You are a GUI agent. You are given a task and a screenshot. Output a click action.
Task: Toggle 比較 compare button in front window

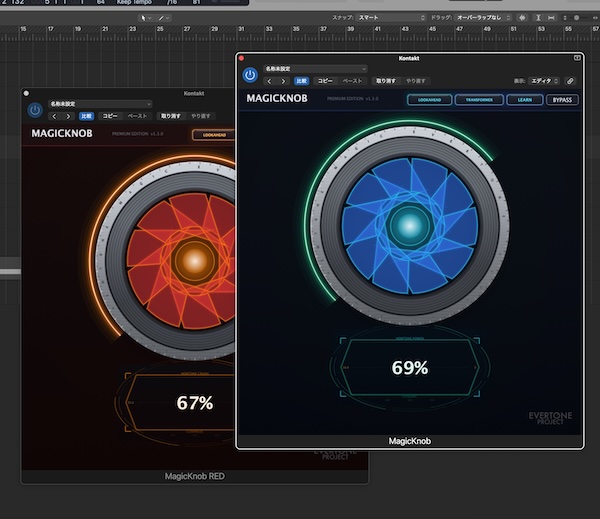click(302, 81)
